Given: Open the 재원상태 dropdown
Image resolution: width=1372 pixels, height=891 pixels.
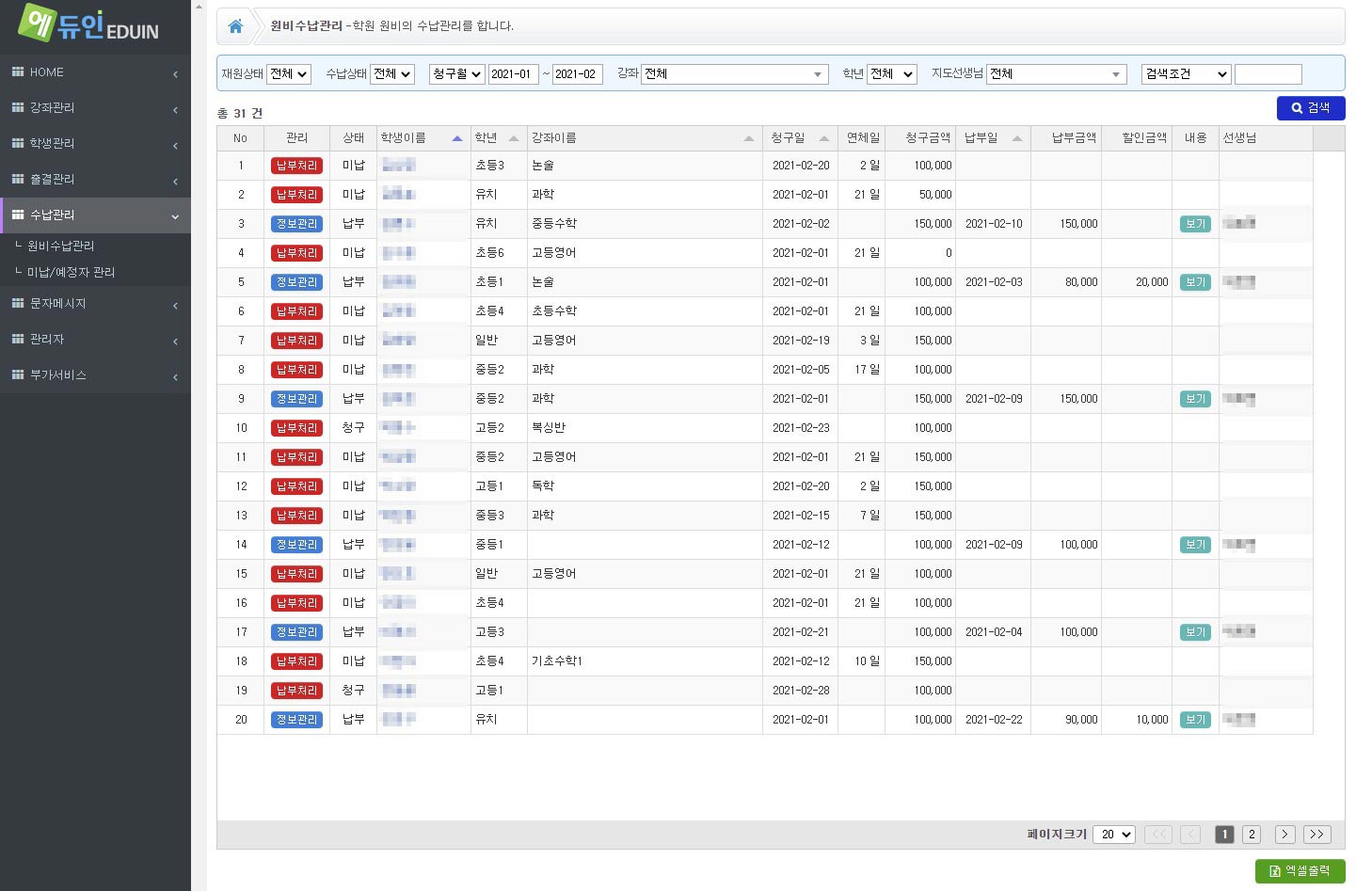Looking at the screenshot, I should coord(289,74).
